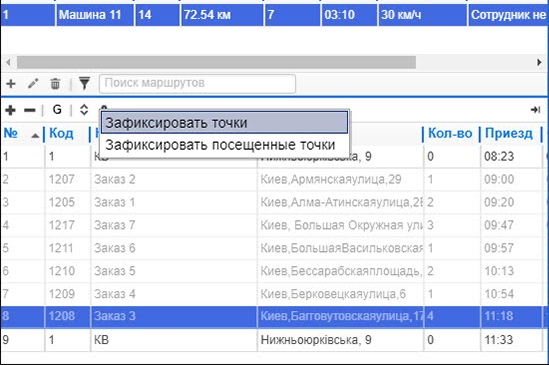549x365 pixels.
Task: Click the '72.54 км' distance cell
Action: click(222, 15)
